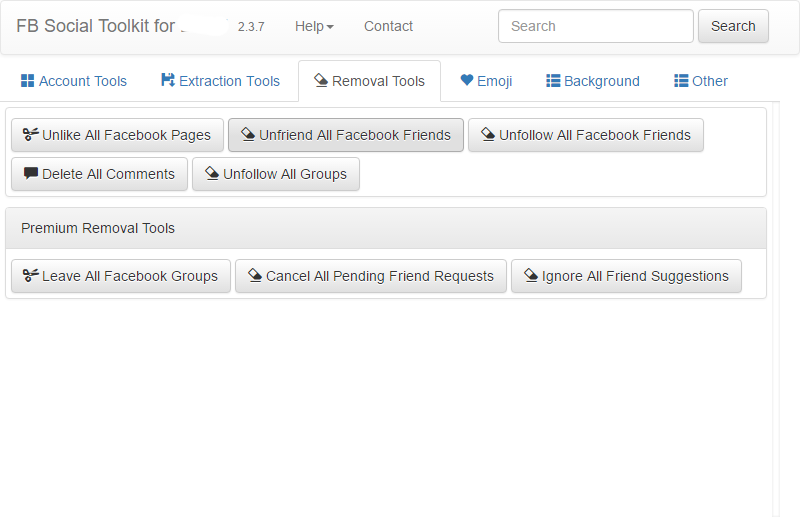
Task: Click the eraser icon on Cancel All Pending Friend Requests
Action: coord(255,276)
